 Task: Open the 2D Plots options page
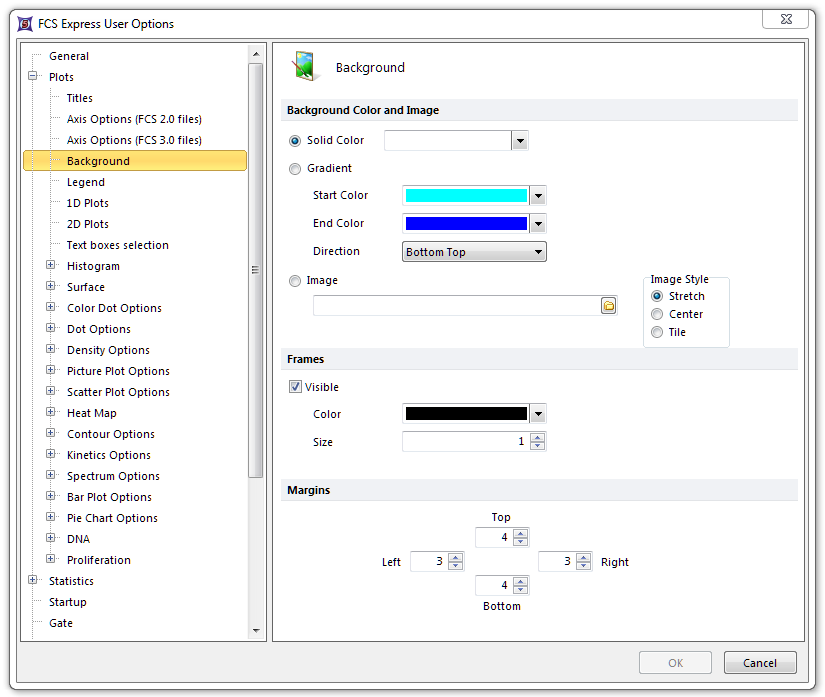(88, 224)
